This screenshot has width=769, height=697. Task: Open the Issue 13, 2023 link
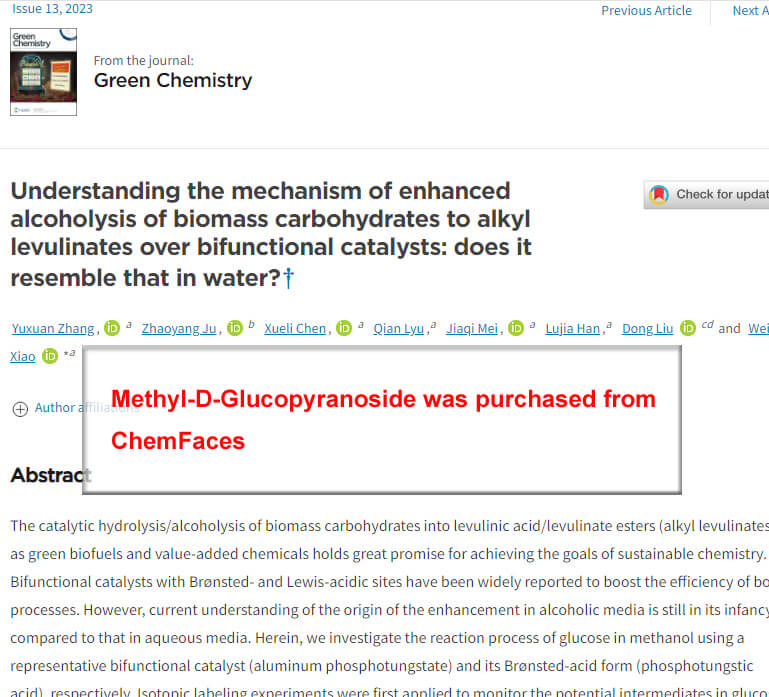click(52, 9)
